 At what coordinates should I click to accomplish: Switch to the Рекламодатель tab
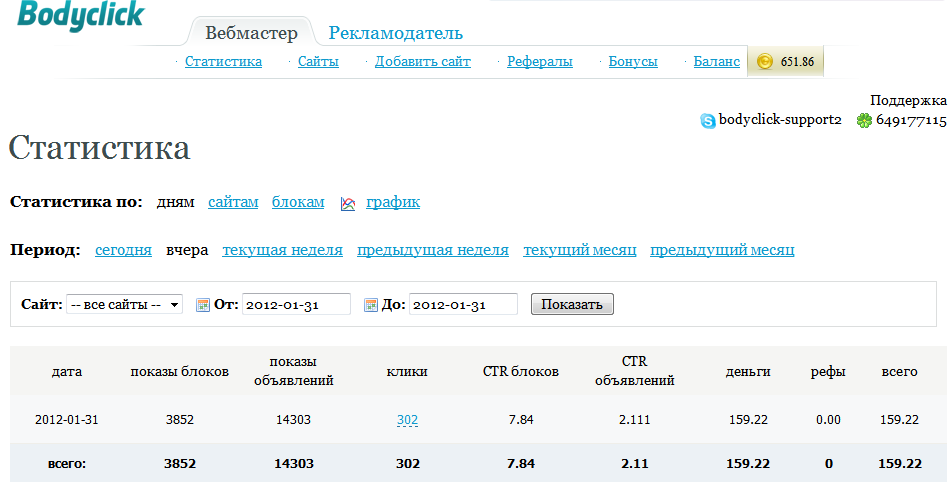click(x=396, y=33)
